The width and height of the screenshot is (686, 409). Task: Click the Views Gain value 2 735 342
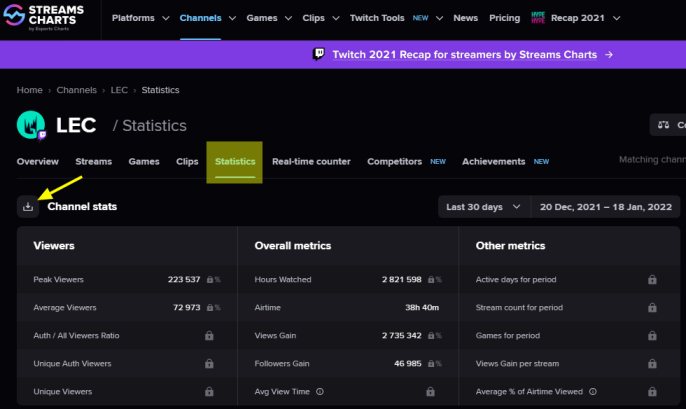point(402,336)
